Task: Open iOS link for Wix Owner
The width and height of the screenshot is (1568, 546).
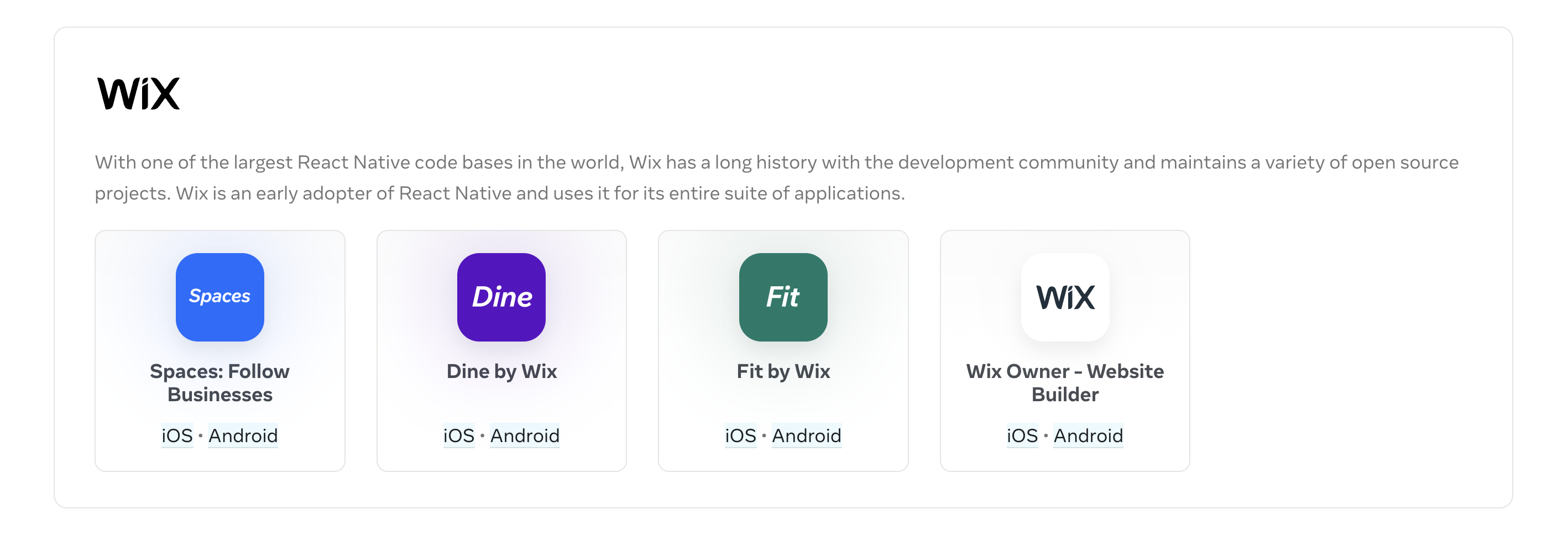Action: click(x=1022, y=436)
